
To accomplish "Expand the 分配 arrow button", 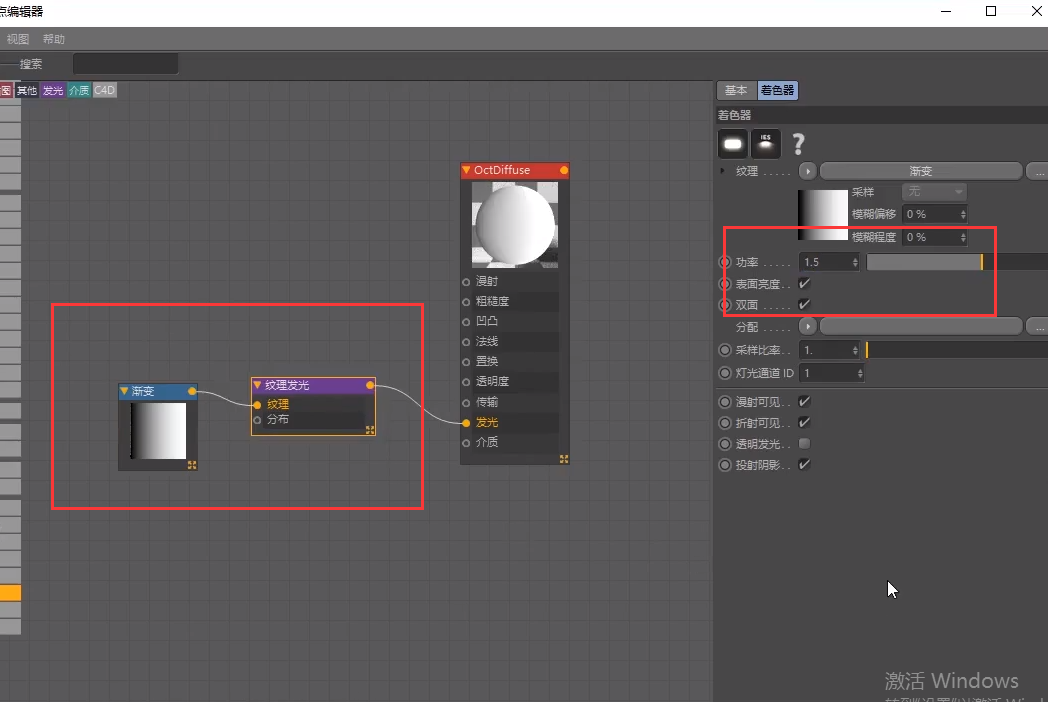I will coord(807,327).
